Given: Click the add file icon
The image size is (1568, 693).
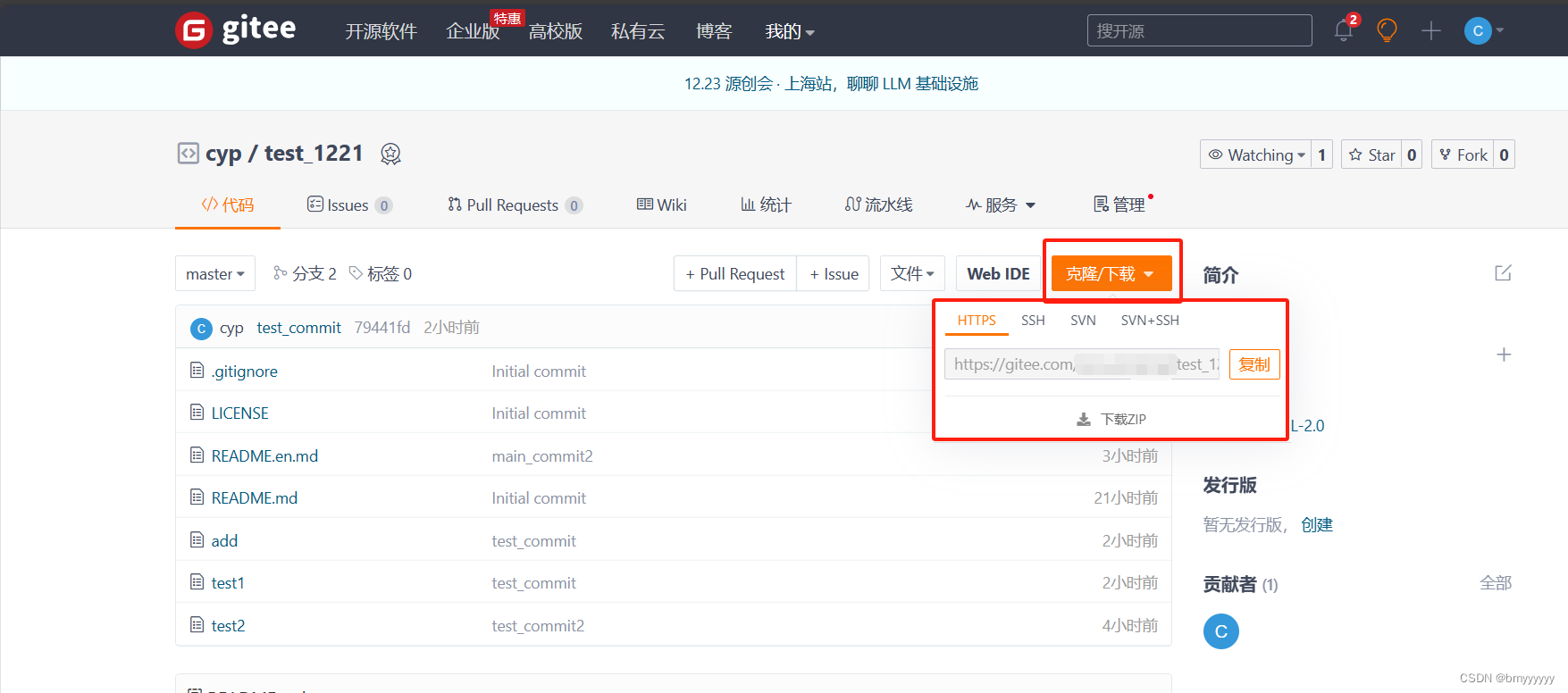Looking at the screenshot, I should point(197,539).
